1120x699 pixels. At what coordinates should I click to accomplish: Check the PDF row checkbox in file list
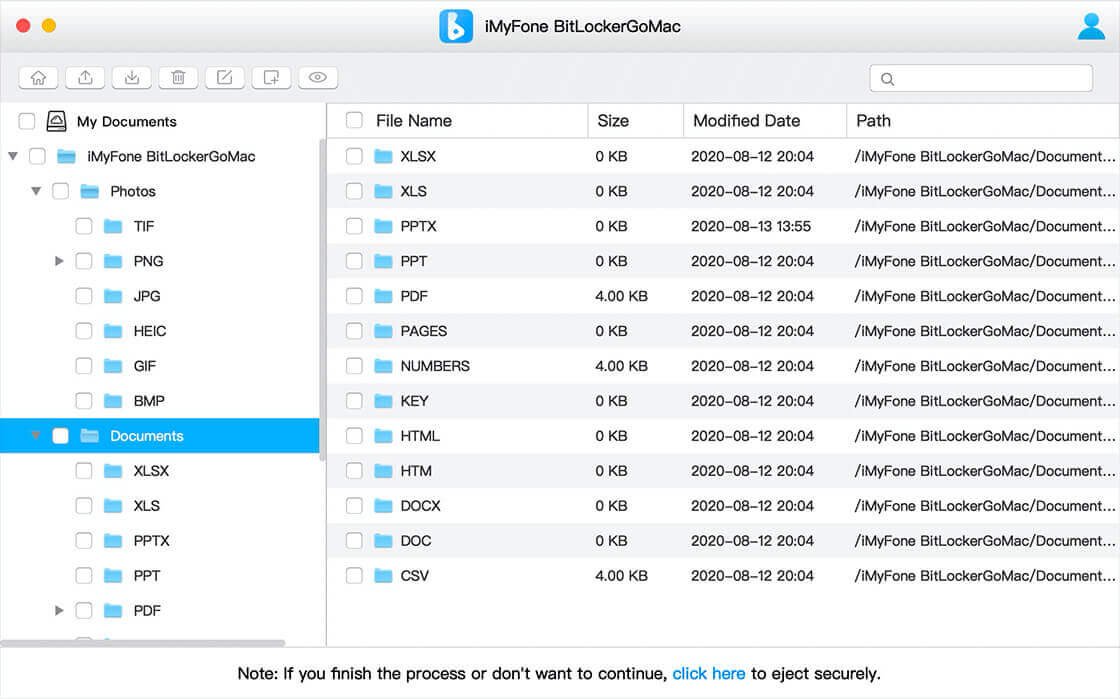coord(354,296)
